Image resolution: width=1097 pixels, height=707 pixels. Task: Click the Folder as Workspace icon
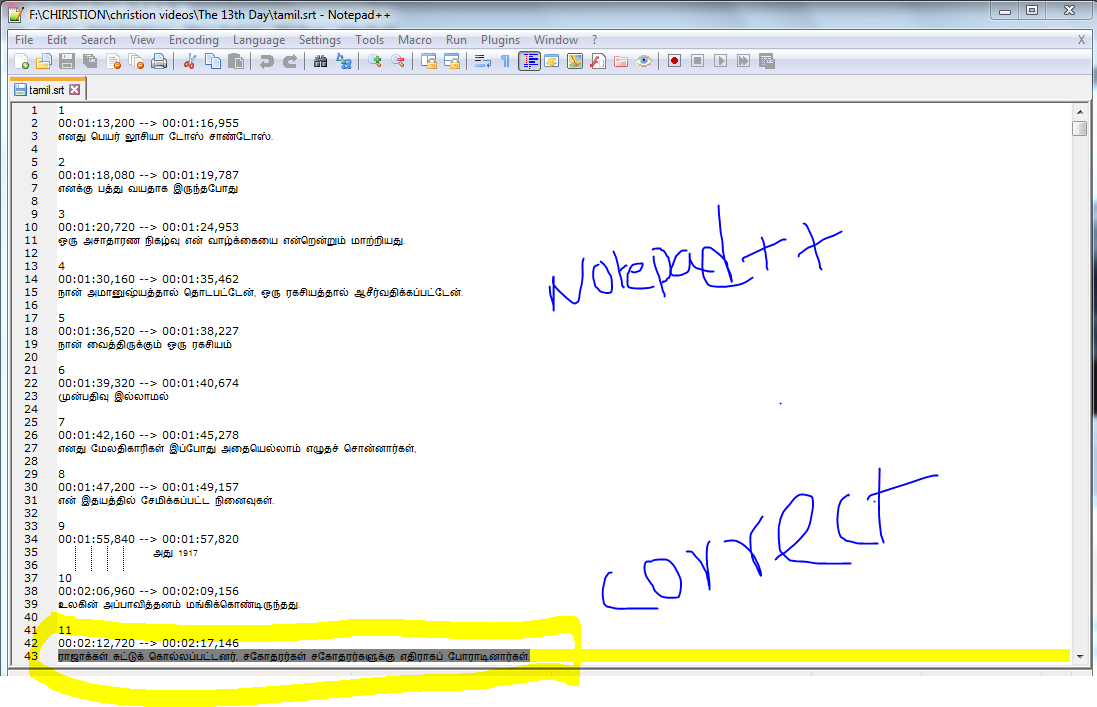click(621, 62)
